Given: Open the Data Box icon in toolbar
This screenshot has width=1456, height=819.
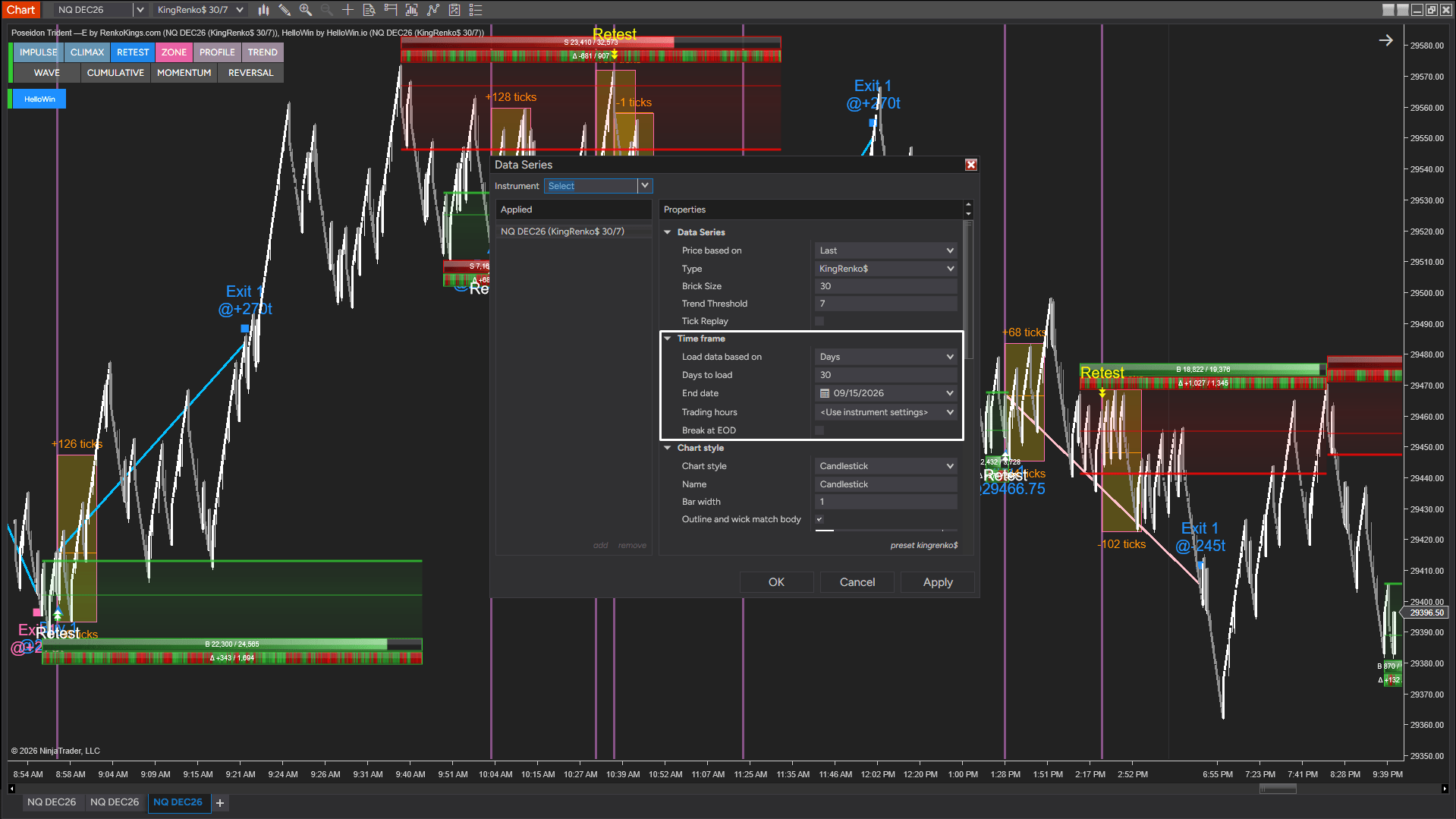Looking at the screenshot, I should (x=370, y=10).
